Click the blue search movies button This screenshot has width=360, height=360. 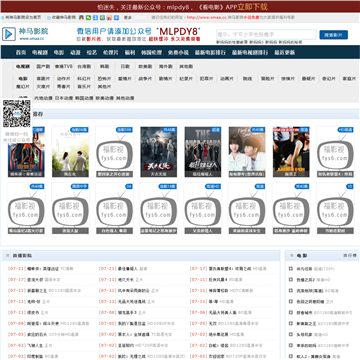click(333, 35)
